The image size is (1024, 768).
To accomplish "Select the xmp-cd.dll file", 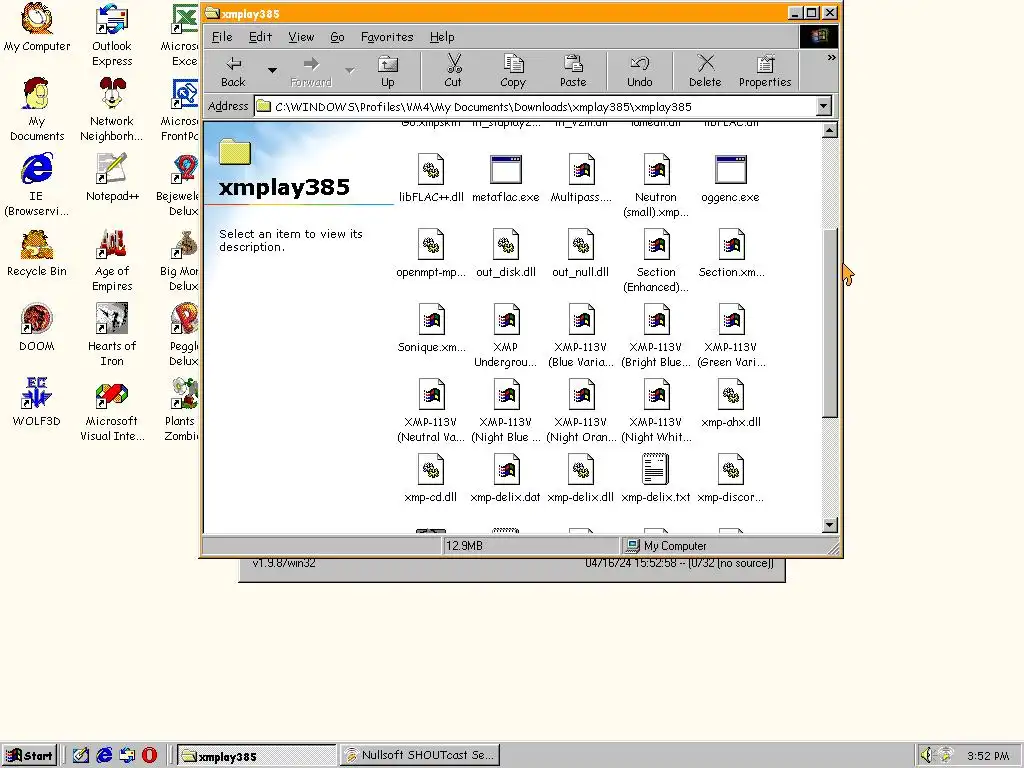I will coord(431,479).
